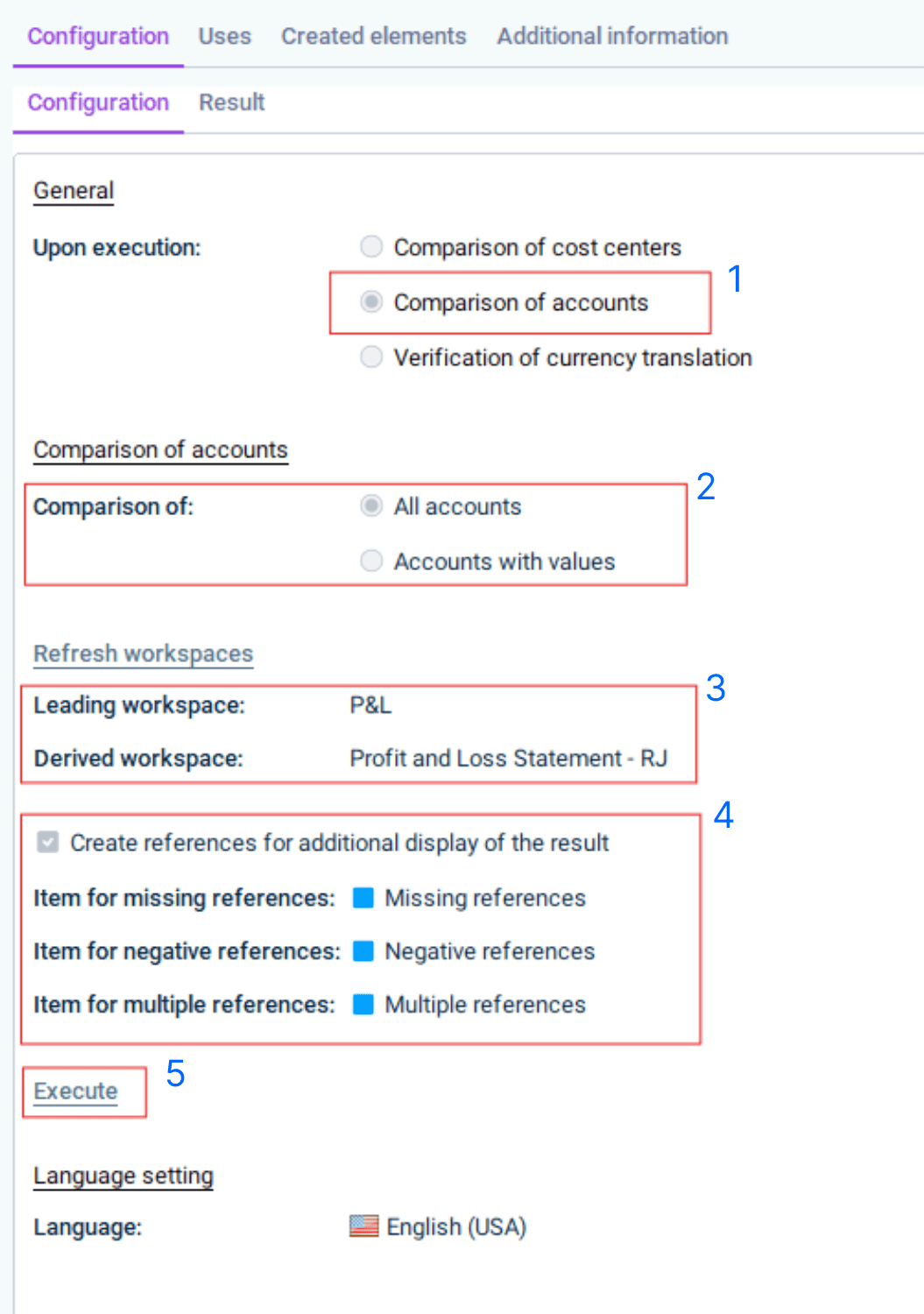Screen dimensions: 924x1314
Task: Open the Uses tab
Action: point(224,36)
